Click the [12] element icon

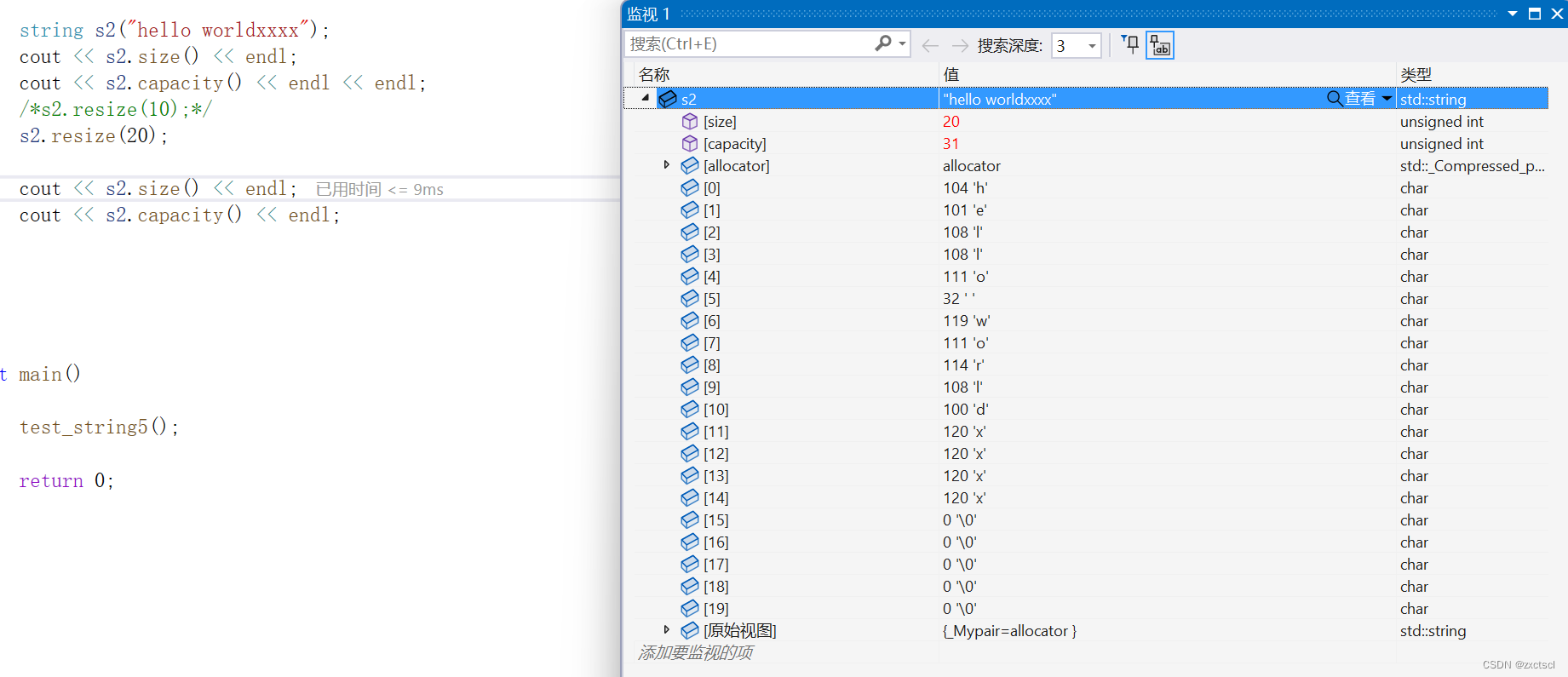pos(690,453)
